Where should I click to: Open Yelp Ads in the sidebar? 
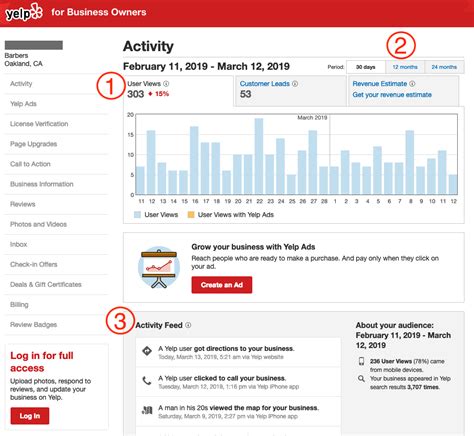click(56, 104)
